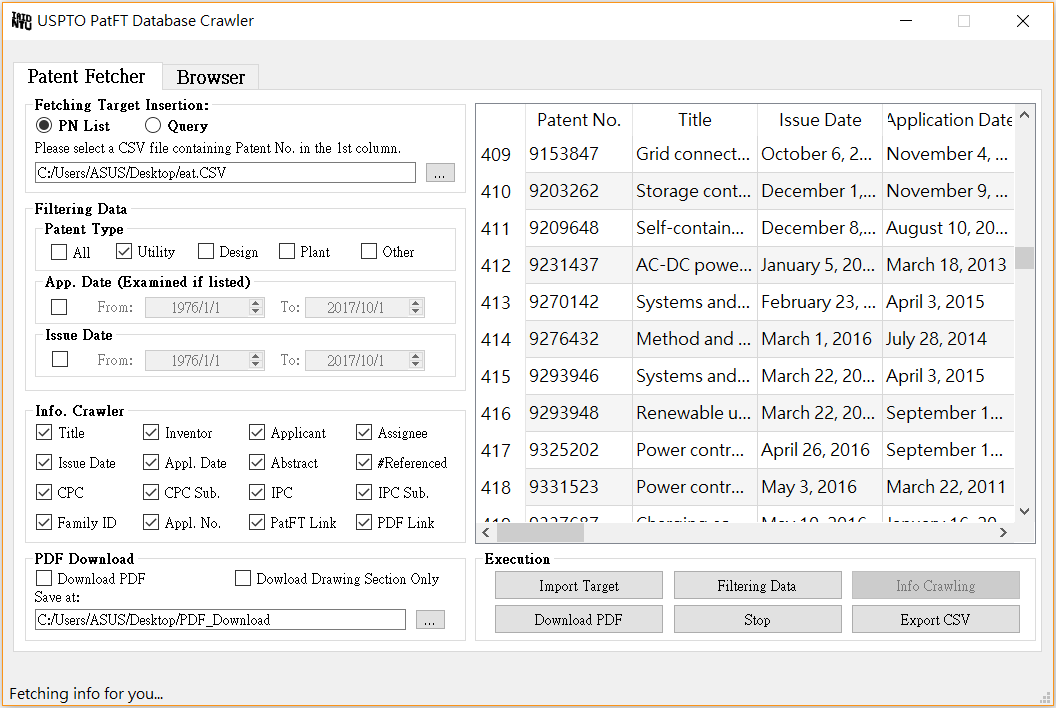1056x708 pixels.
Task: Toggle the Assignee crawler checkbox
Action: [x=364, y=432]
